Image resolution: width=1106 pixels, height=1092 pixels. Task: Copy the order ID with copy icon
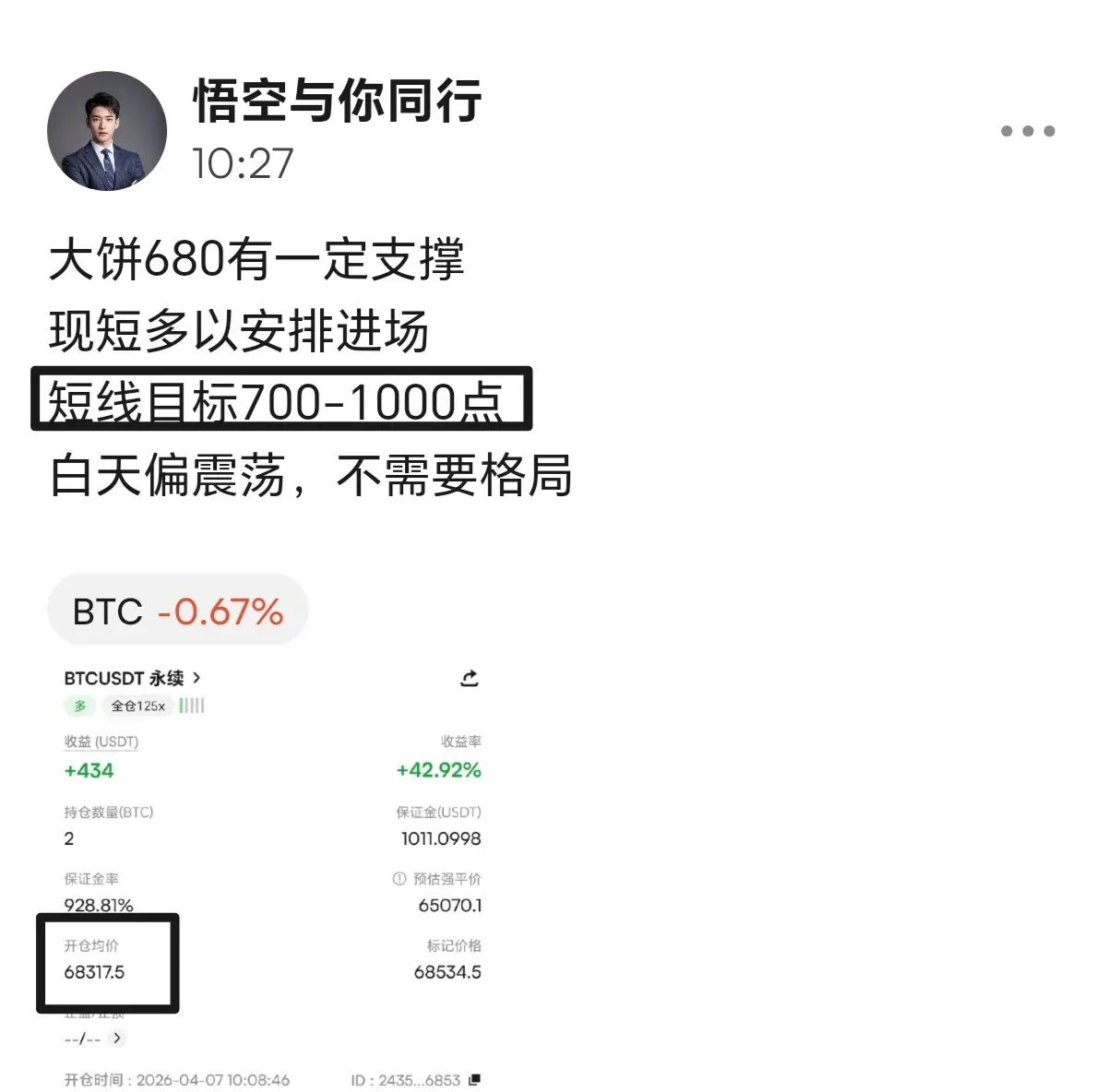pyautogui.click(x=475, y=1079)
